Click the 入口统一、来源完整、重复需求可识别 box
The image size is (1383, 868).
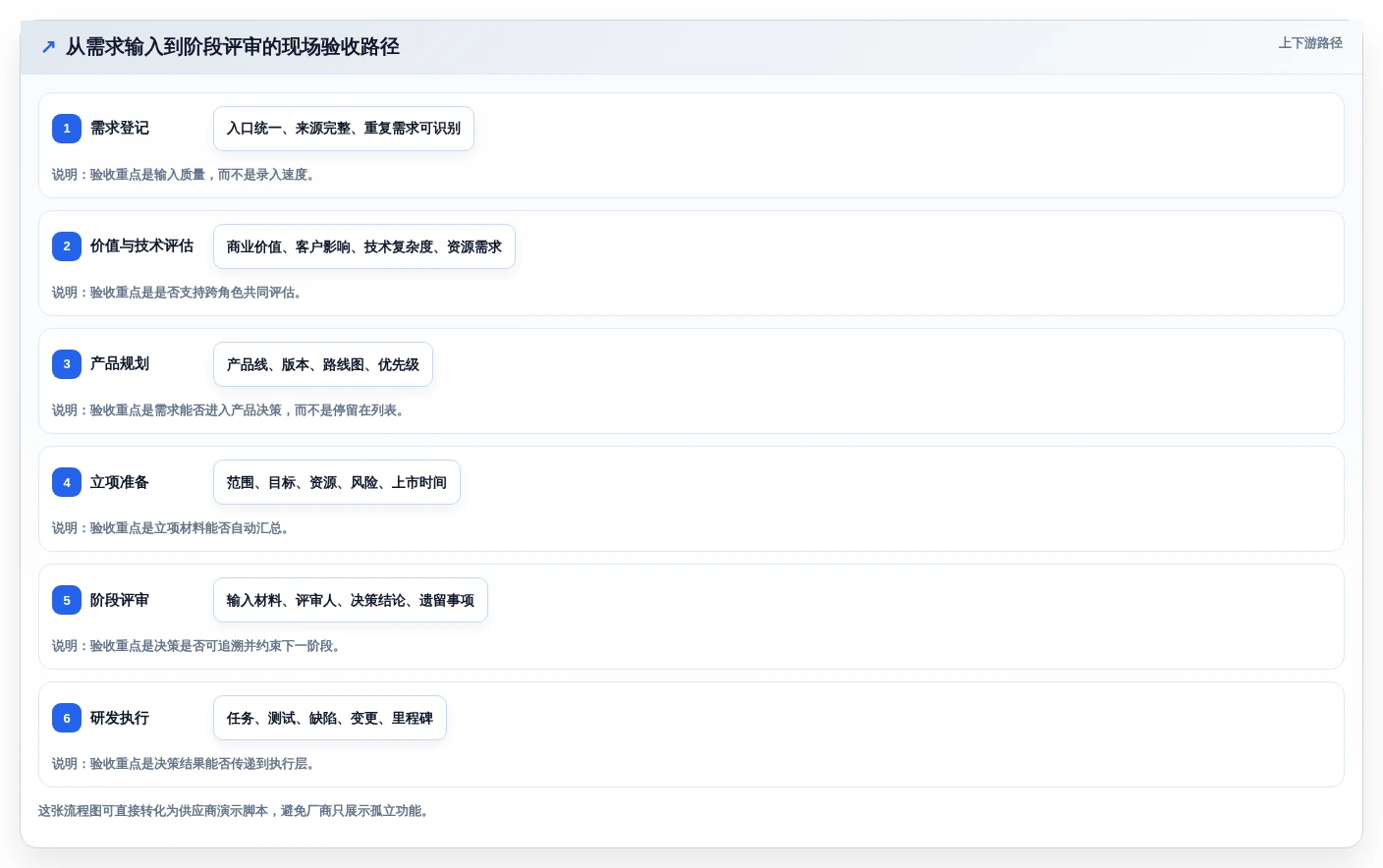tap(344, 129)
